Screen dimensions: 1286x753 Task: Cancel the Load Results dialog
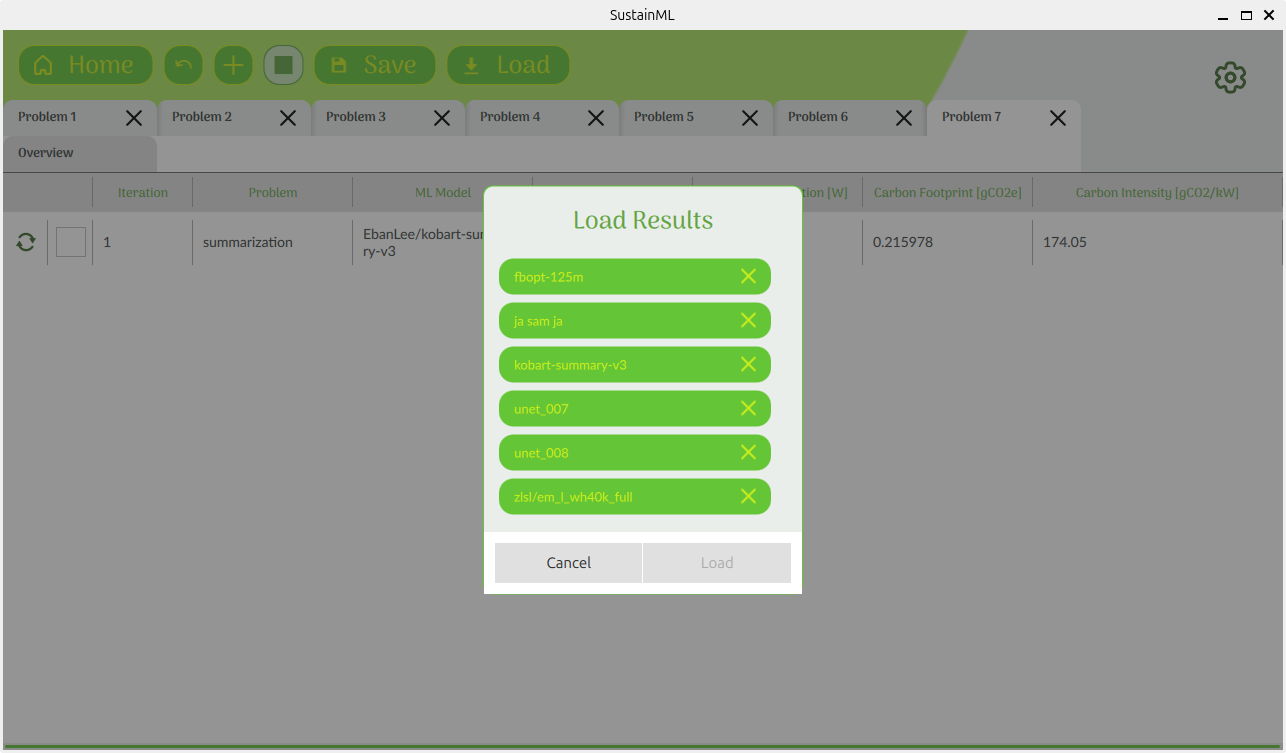pos(568,563)
